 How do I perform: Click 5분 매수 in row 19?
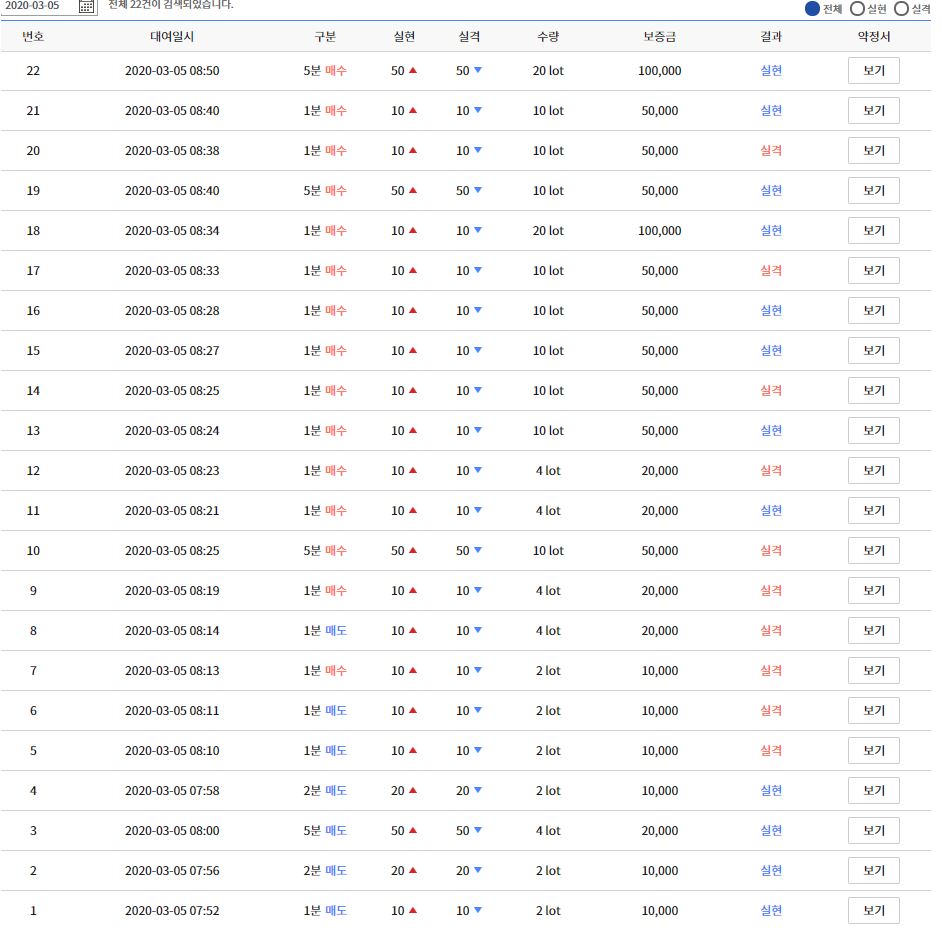[x=325, y=190]
